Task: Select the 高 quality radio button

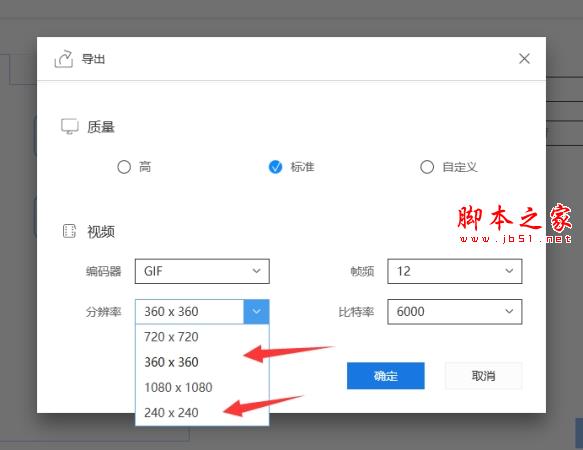Action: [124, 167]
